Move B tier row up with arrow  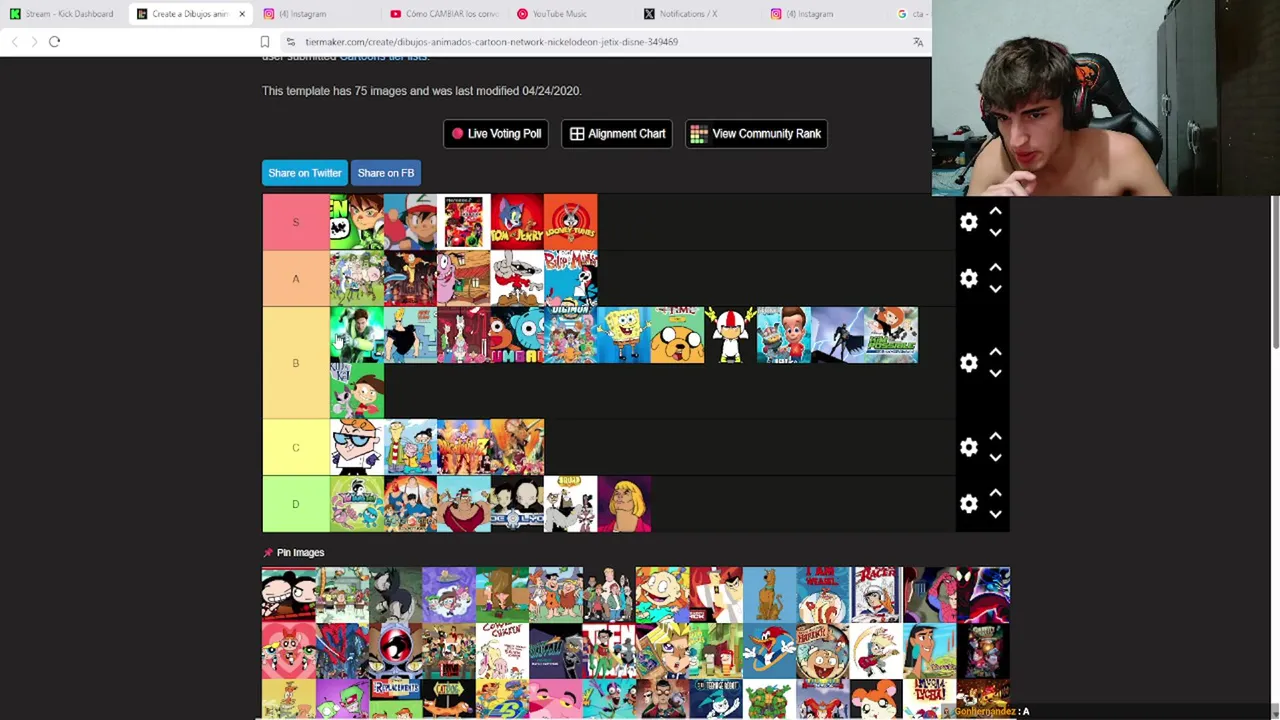point(995,352)
